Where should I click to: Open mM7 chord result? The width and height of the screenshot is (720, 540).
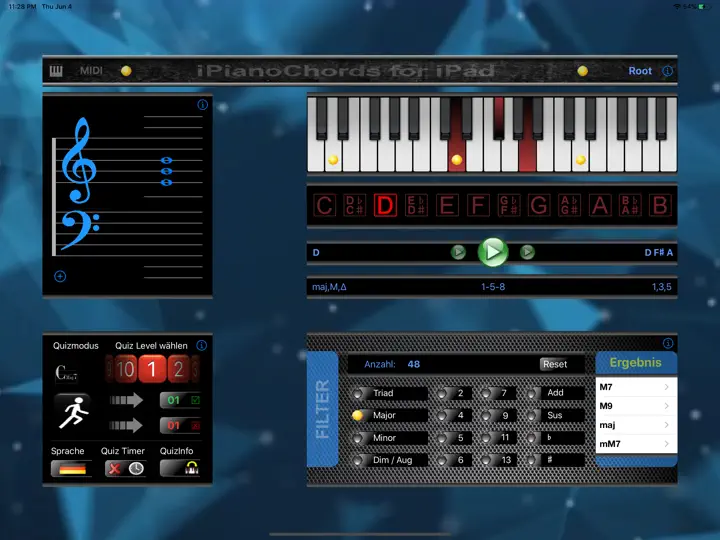pos(636,444)
